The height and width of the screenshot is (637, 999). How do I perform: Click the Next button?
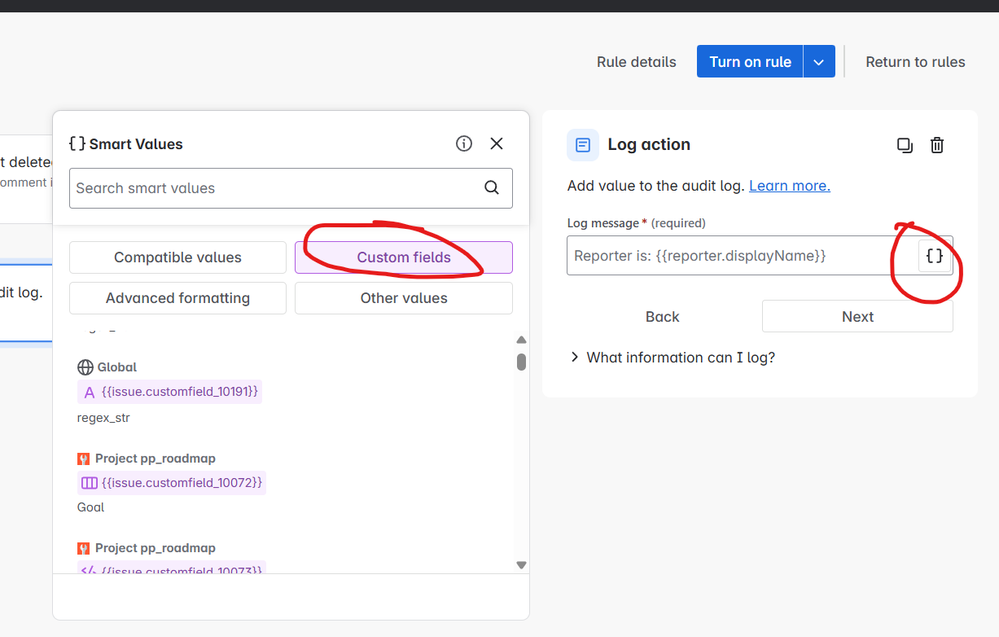pyautogui.click(x=858, y=317)
